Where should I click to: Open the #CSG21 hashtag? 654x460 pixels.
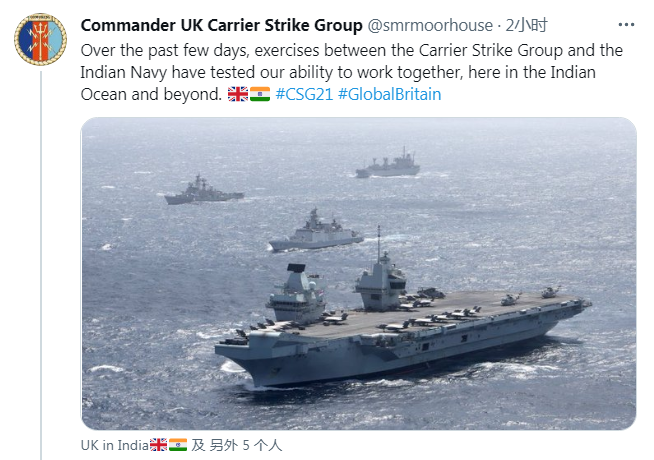(x=304, y=94)
